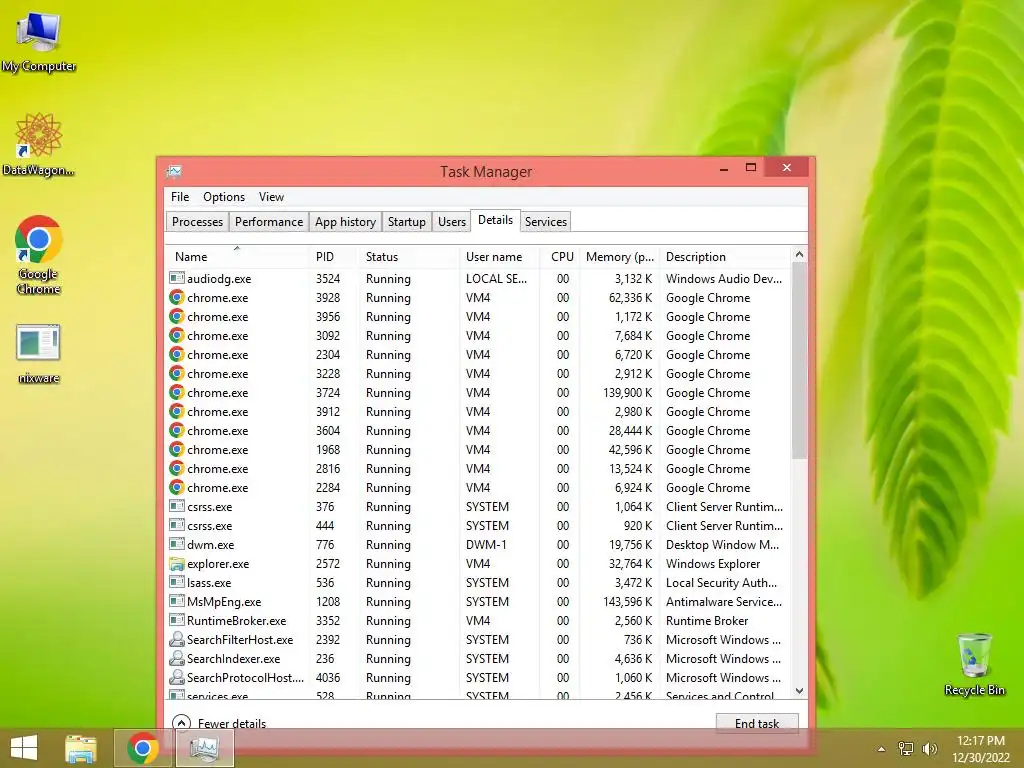Select lsass.exe process icon
Image resolution: width=1024 pixels, height=768 pixels.
click(x=176, y=583)
